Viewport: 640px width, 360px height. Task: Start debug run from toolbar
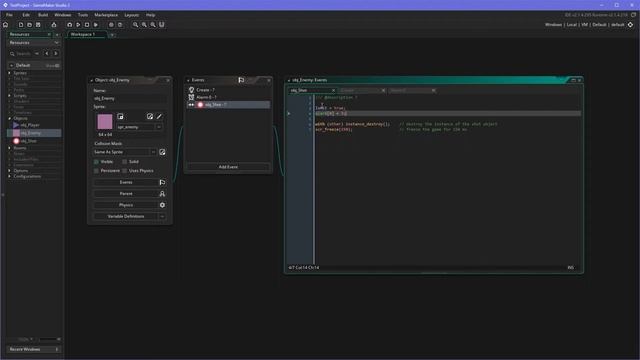[x=69, y=24]
